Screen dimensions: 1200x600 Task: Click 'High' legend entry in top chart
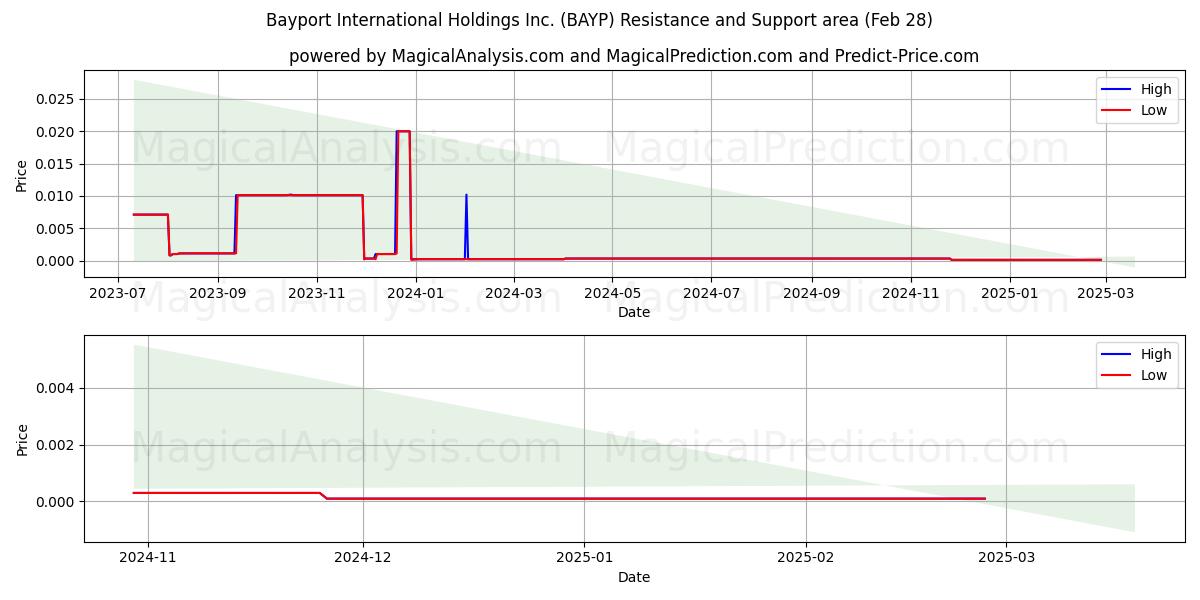point(1156,89)
